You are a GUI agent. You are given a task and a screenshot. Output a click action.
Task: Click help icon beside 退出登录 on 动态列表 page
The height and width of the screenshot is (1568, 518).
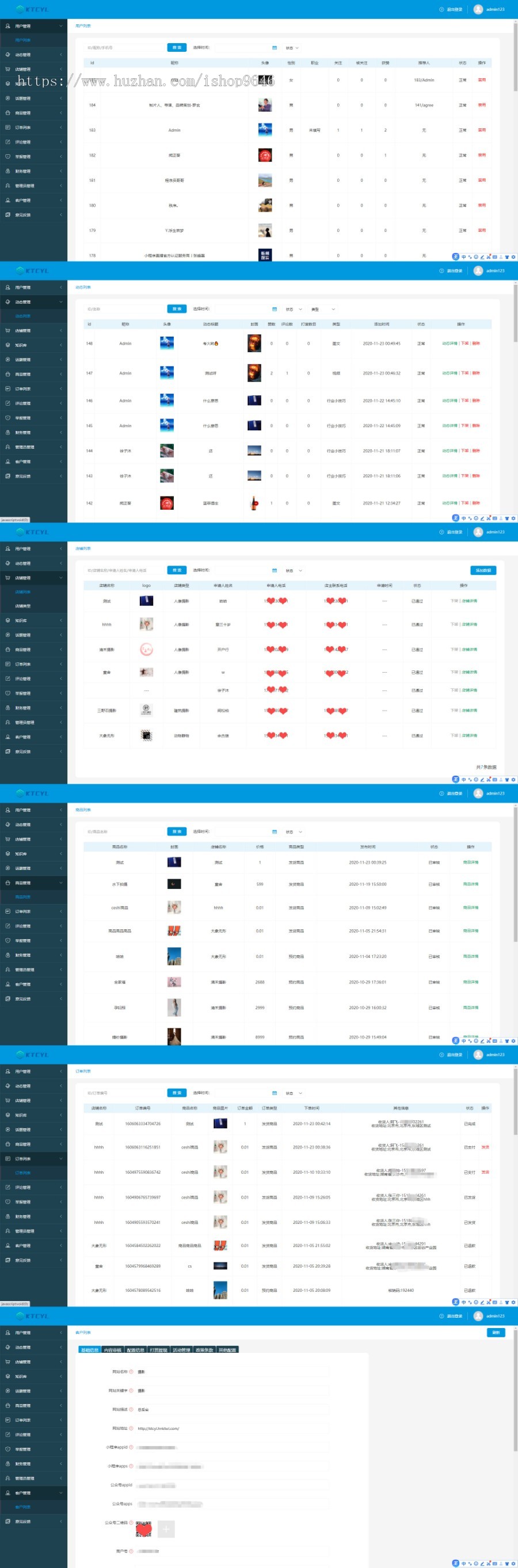click(x=441, y=271)
